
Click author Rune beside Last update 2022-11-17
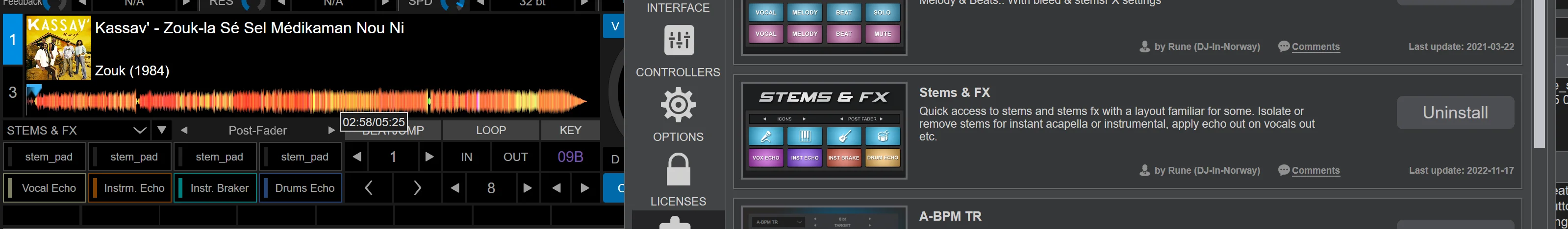click(x=1207, y=171)
